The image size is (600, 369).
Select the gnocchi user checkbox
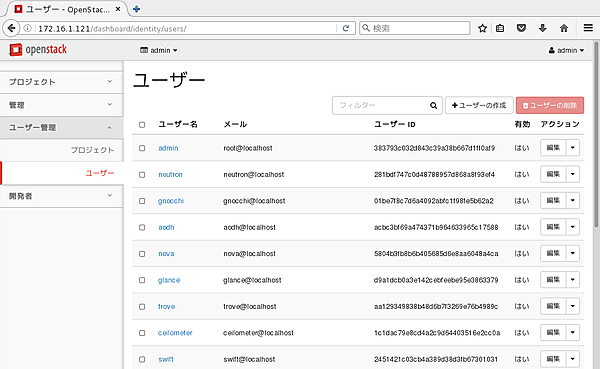(x=142, y=201)
